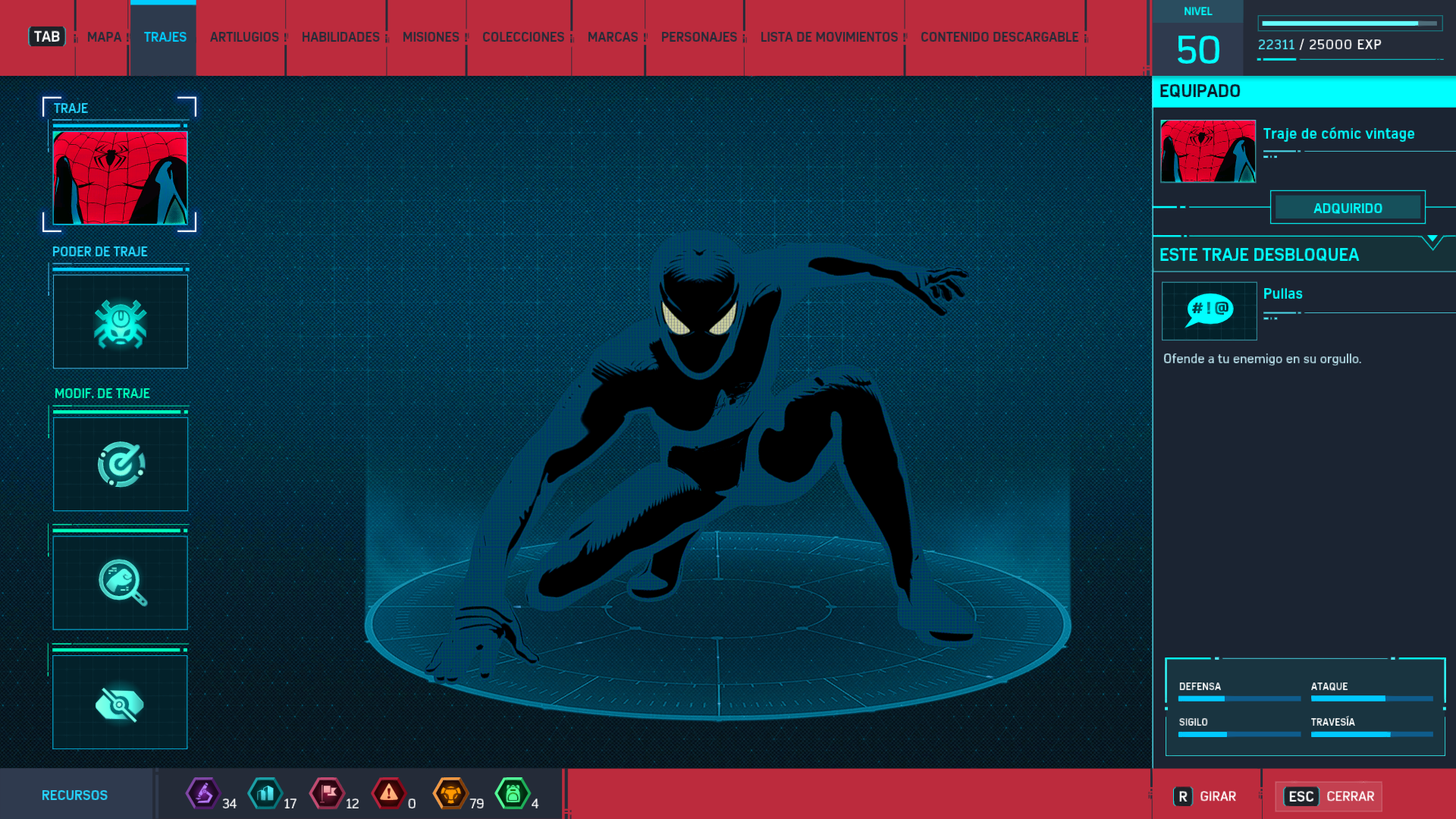1456x819 pixels.
Task: Click the orange challenge token icon
Action: click(x=450, y=794)
